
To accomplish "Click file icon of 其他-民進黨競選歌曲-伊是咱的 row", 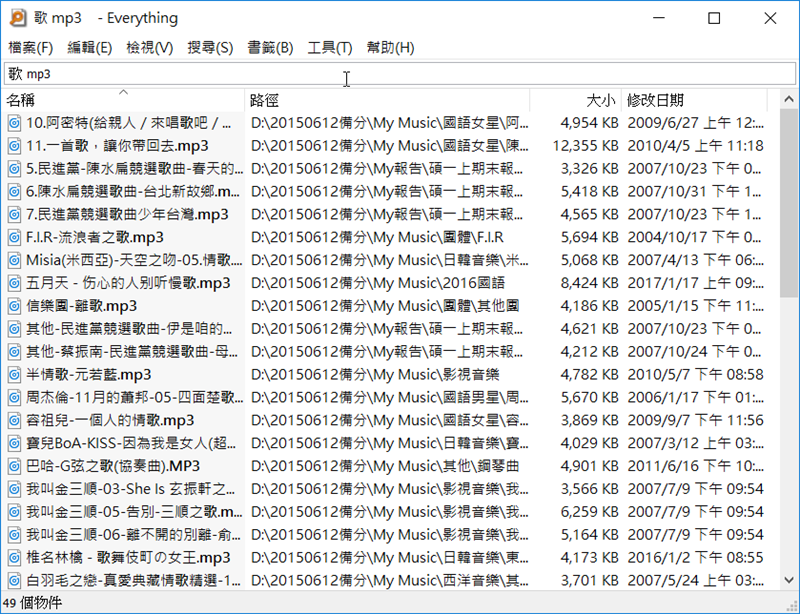I will tap(15, 329).
